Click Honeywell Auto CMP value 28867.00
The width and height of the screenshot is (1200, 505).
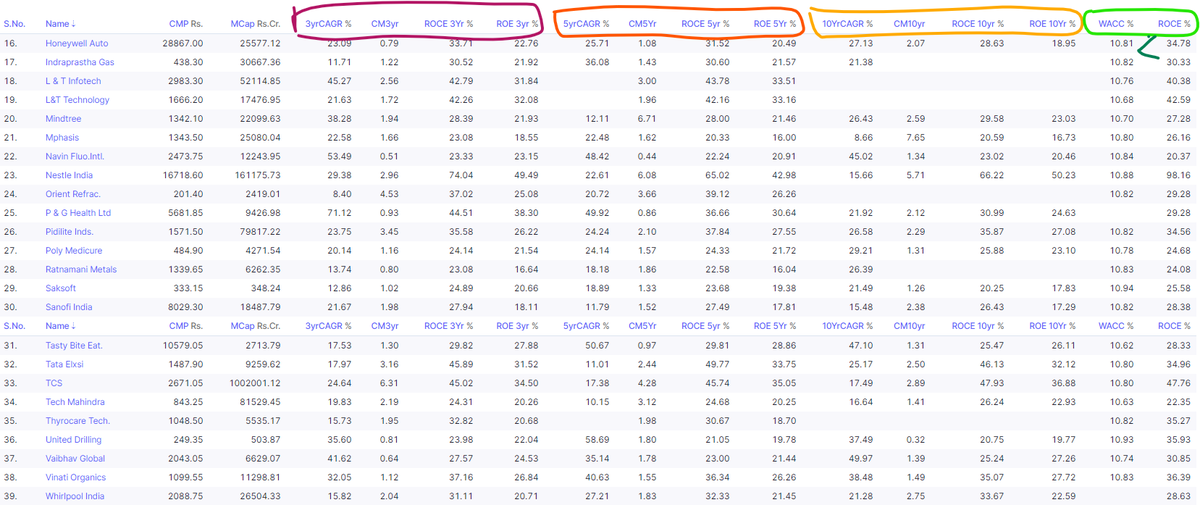tap(184, 43)
